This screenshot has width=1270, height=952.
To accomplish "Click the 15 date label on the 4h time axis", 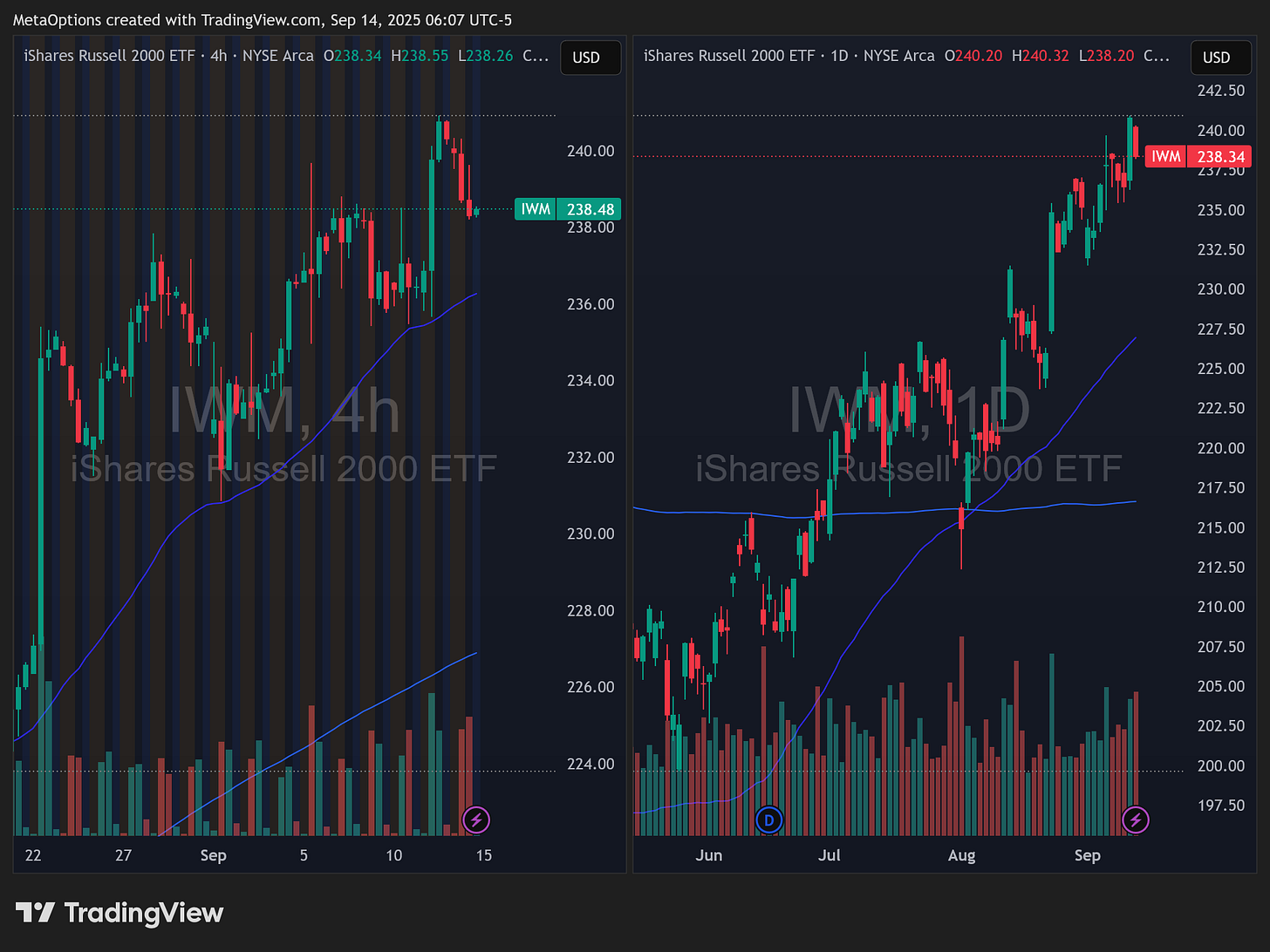I will [484, 855].
